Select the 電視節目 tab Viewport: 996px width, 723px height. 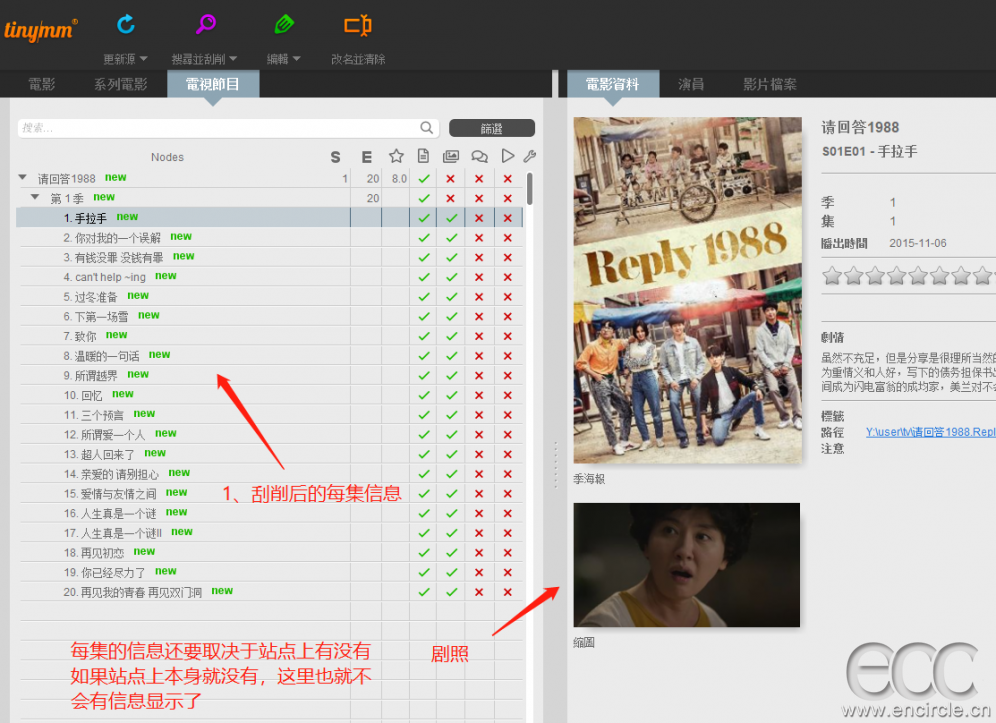(x=213, y=84)
